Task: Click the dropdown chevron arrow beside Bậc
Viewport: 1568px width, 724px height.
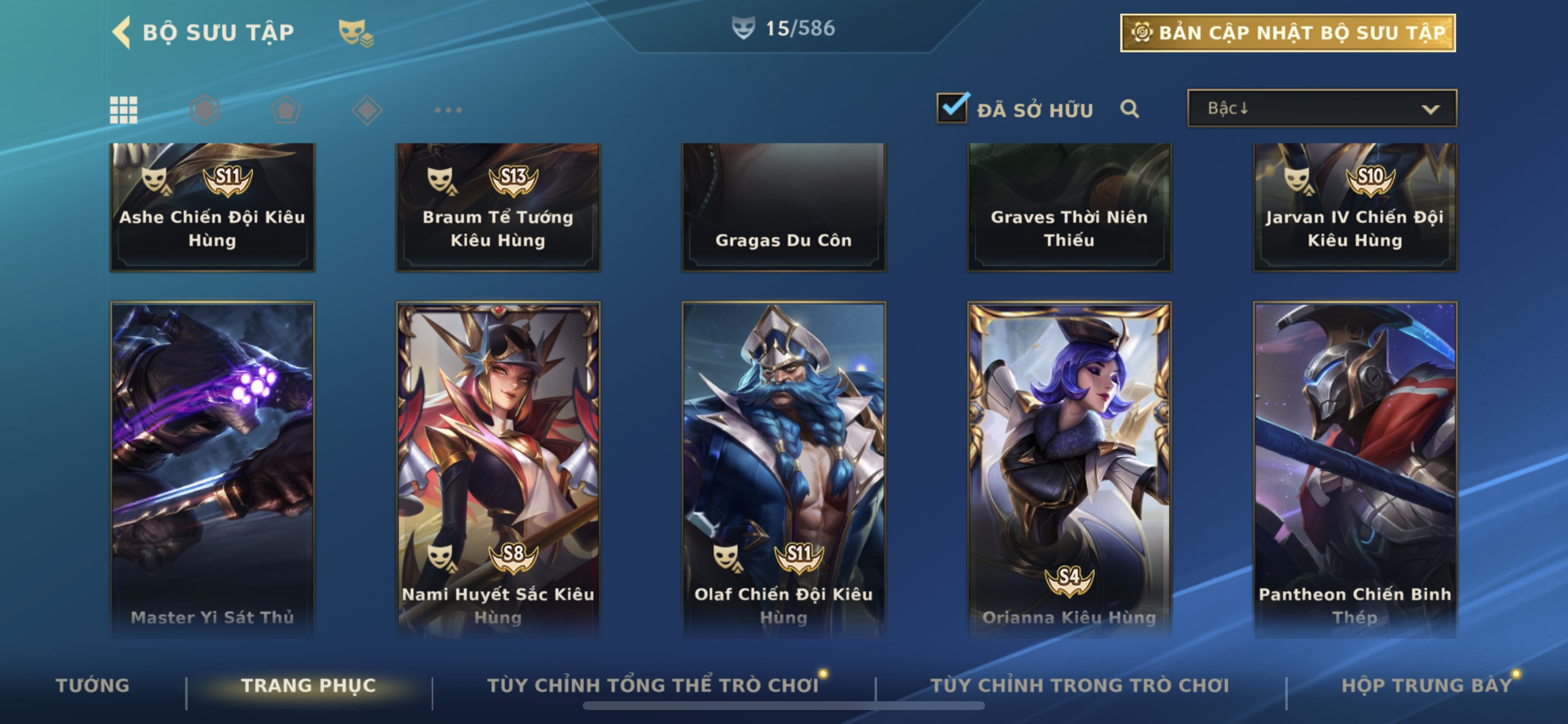Action: coord(1430,110)
